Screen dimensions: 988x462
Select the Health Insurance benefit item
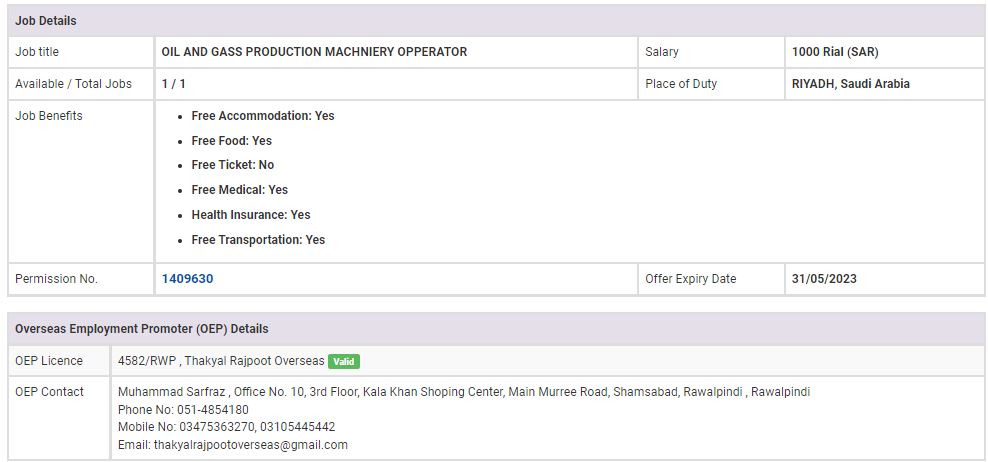tap(250, 215)
